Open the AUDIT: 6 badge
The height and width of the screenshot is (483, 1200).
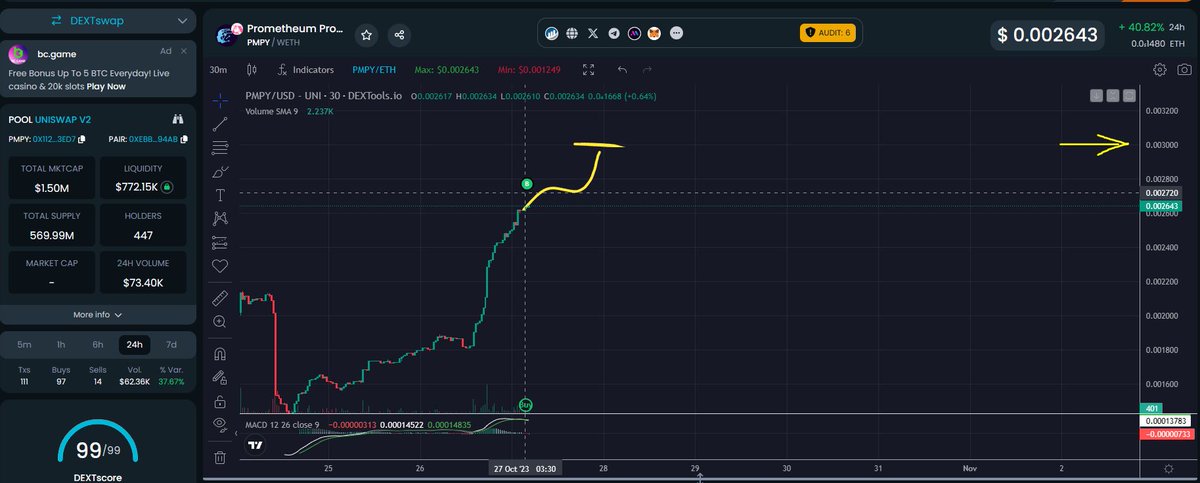point(827,33)
